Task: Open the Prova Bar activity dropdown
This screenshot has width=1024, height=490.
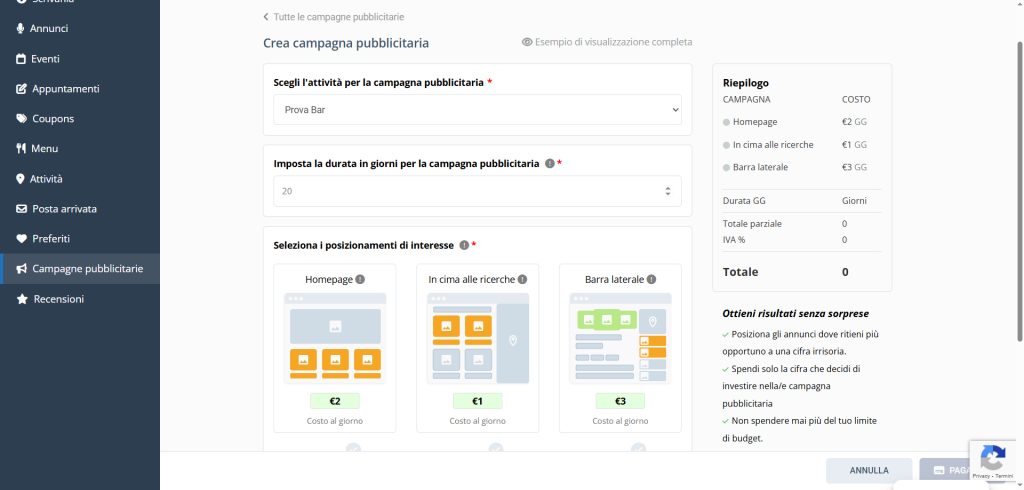Action: (477, 109)
